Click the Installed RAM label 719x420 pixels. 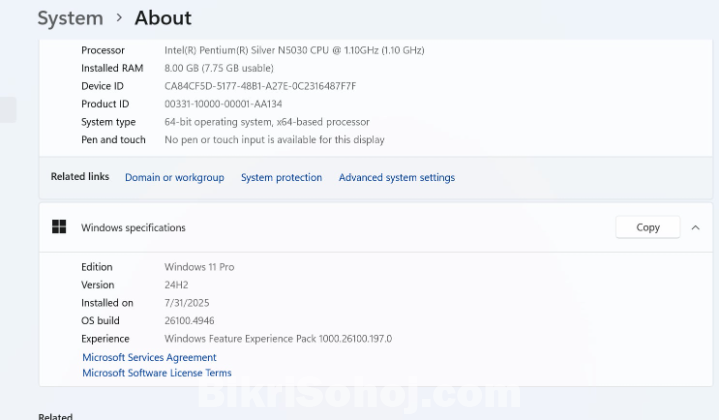tap(112, 68)
